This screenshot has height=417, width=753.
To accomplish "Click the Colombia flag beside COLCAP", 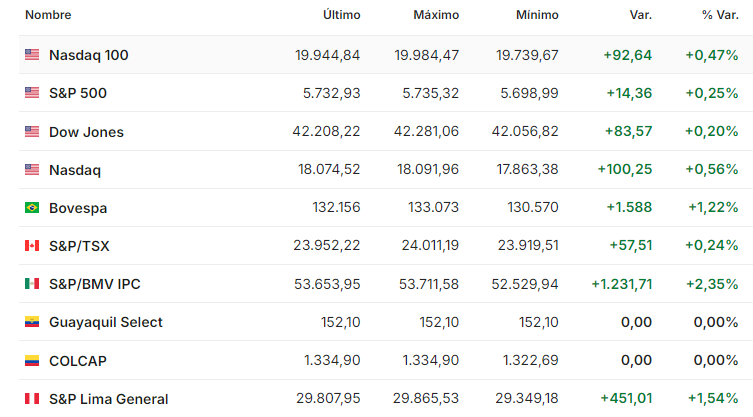I will (32, 360).
